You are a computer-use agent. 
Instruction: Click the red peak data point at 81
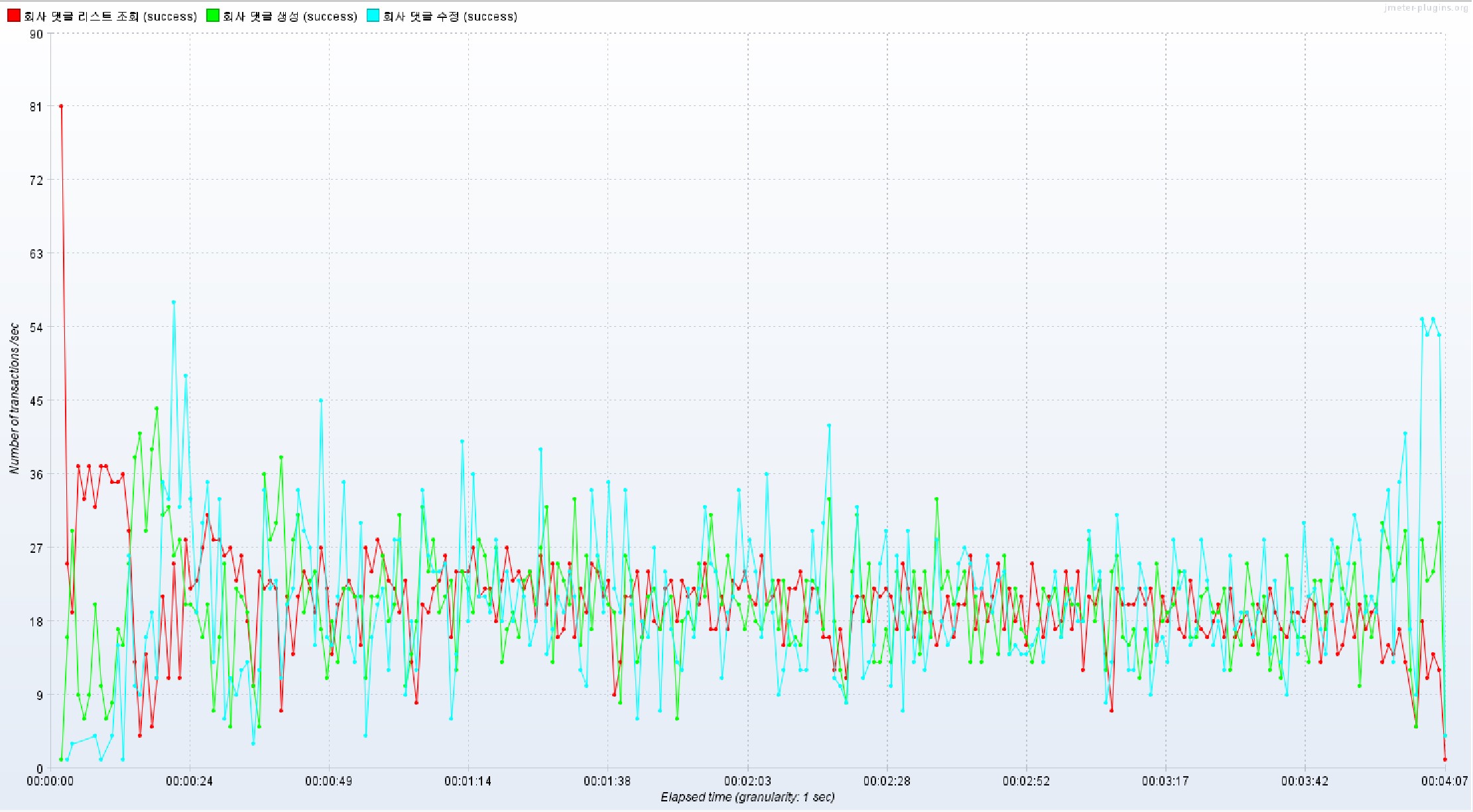pyautogui.click(x=61, y=106)
